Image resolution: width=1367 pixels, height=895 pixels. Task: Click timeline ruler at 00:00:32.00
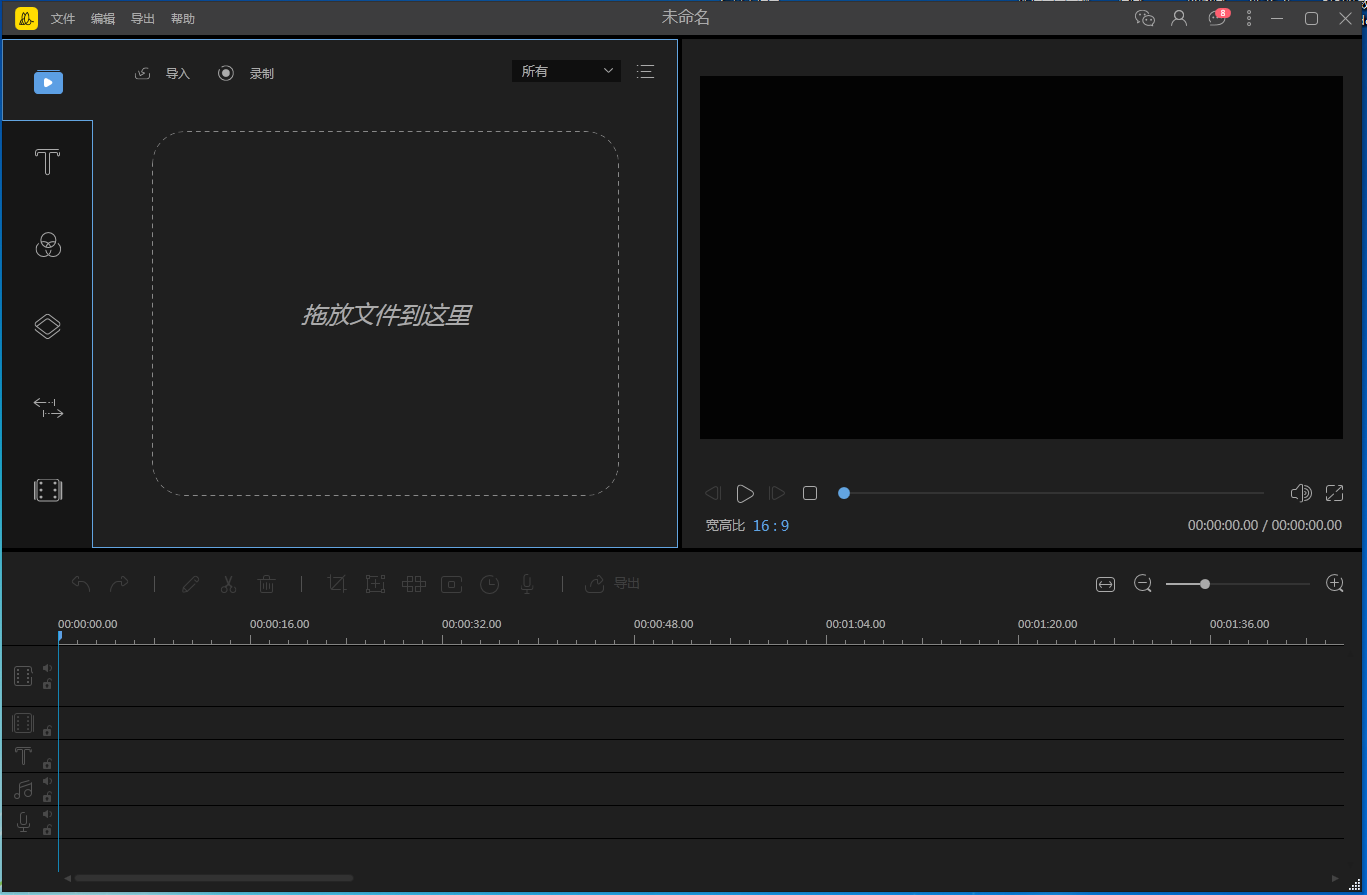[471, 624]
